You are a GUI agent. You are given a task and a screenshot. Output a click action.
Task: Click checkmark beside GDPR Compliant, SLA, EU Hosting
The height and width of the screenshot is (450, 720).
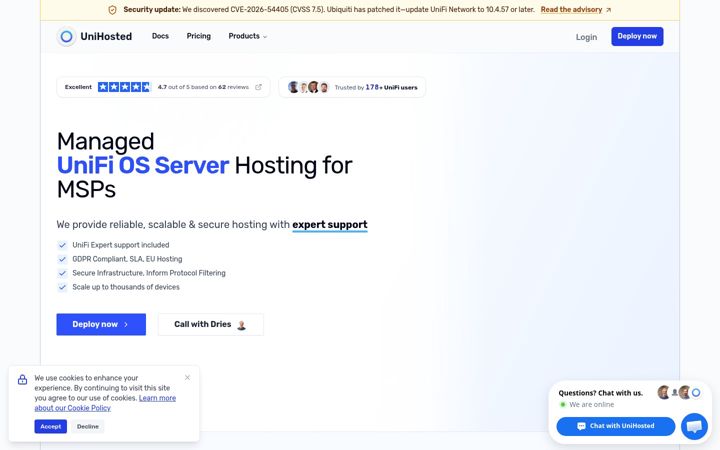[x=62, y=259]
